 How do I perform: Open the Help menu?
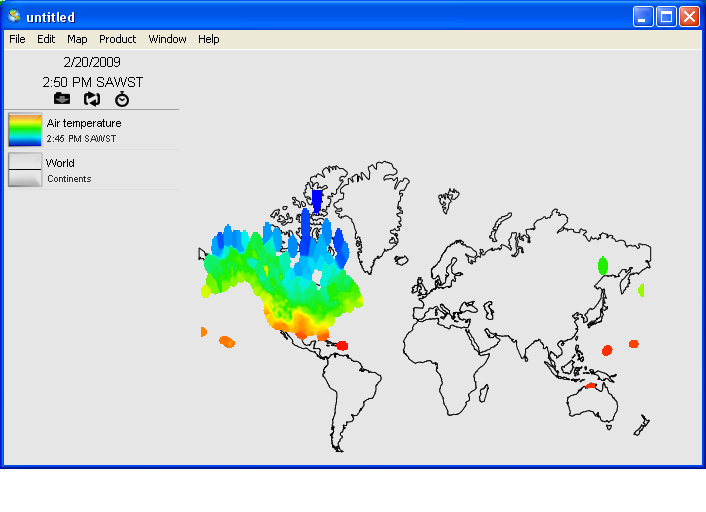(209, 40)
